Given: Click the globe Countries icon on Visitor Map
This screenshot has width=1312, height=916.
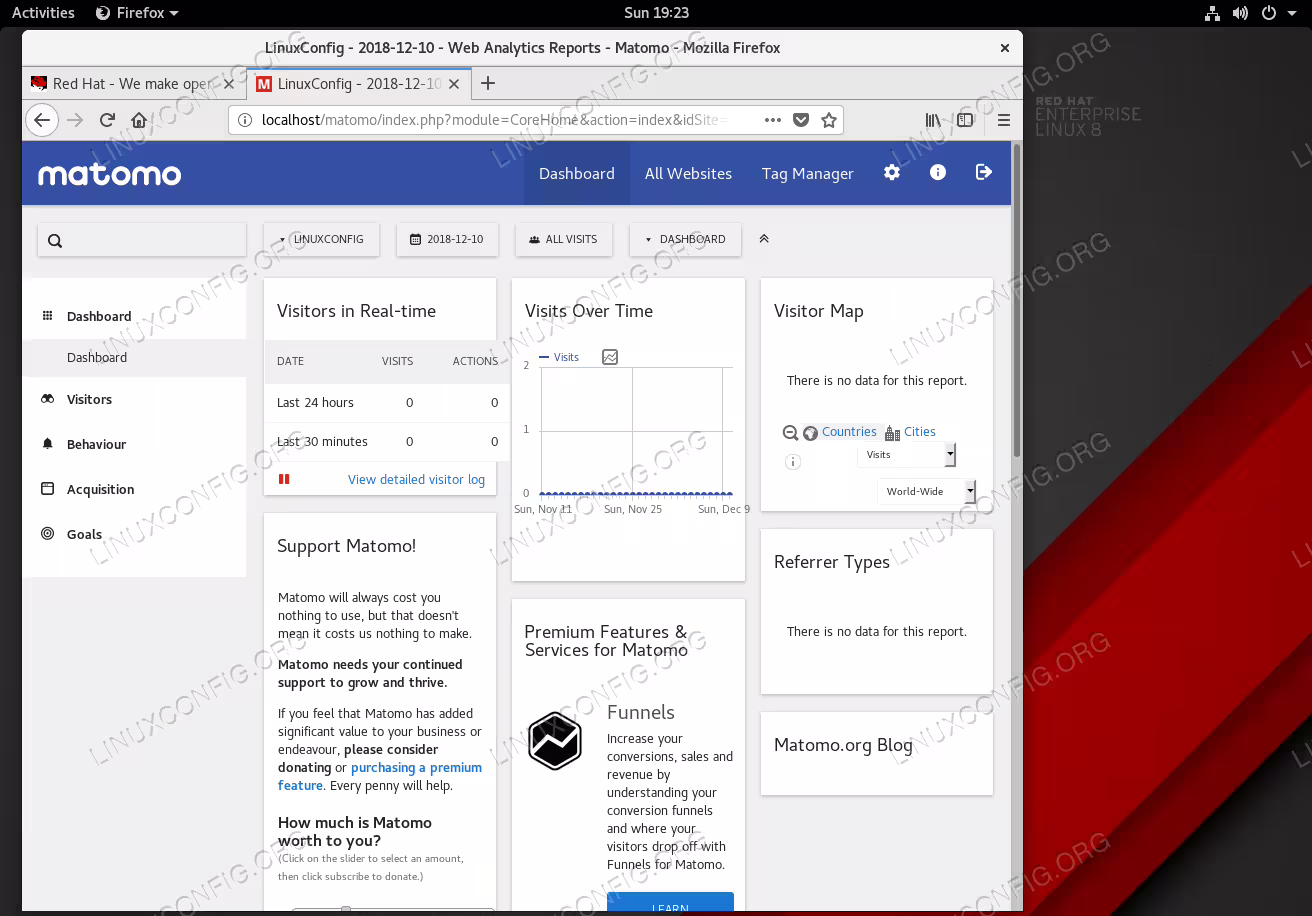Looking at the screenshot, I should pyautogui.click(x=811, y=433).
